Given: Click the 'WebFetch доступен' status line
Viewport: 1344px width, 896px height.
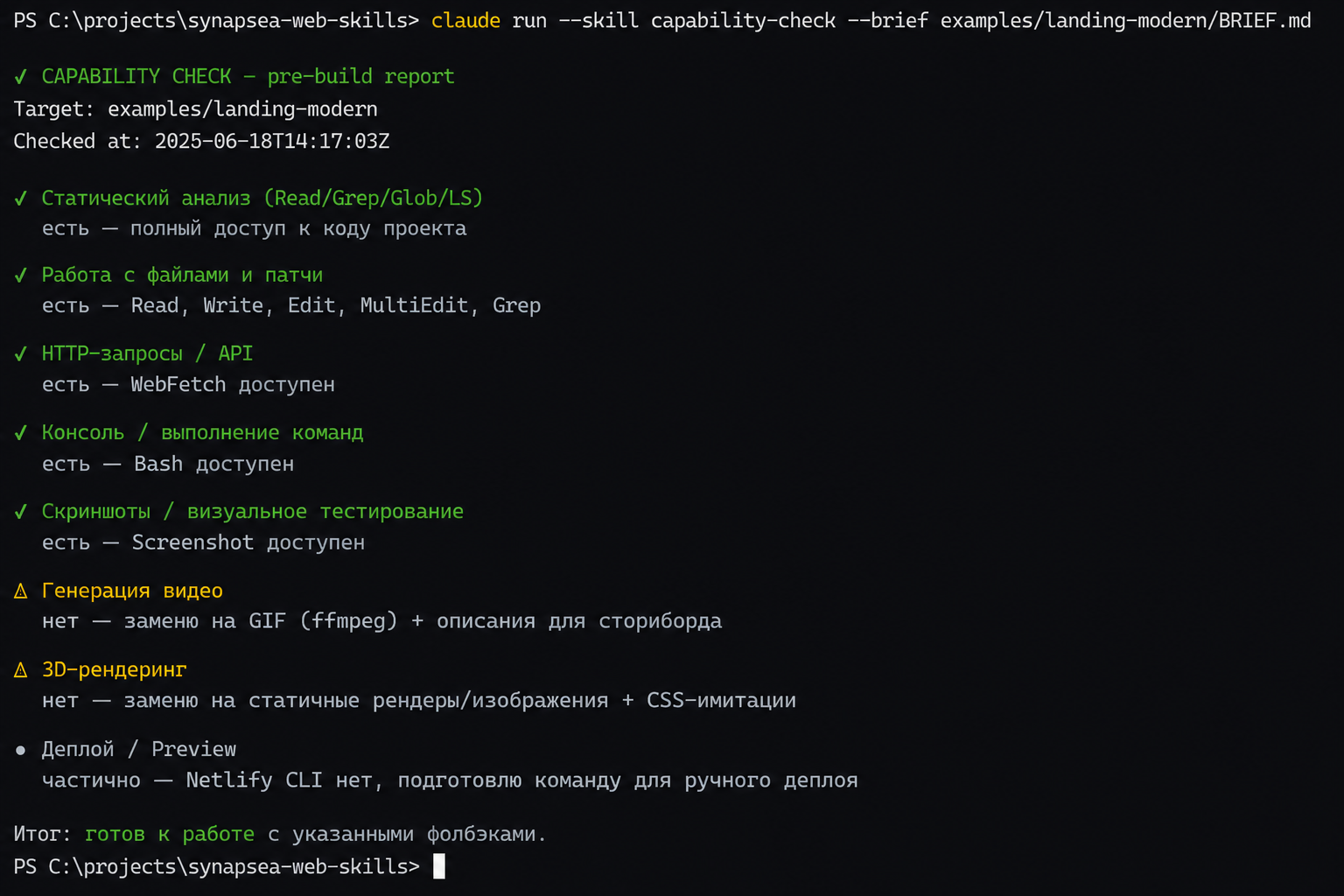Looking at the screenshot, I should tap(188, 385).
